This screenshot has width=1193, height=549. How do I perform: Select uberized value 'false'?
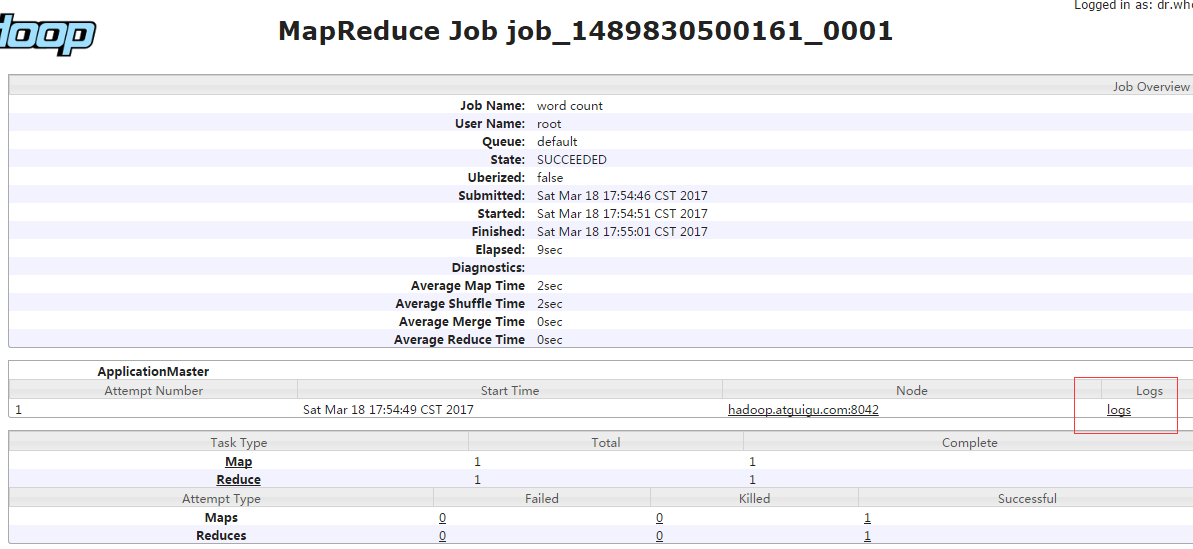pyautogui.click(x=550, y=178)
